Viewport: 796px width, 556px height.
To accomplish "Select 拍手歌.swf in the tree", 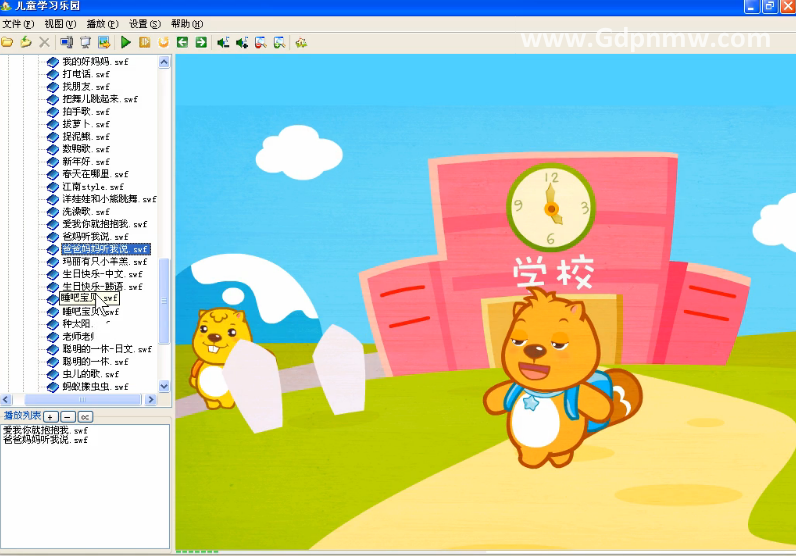I will (86, 111).
